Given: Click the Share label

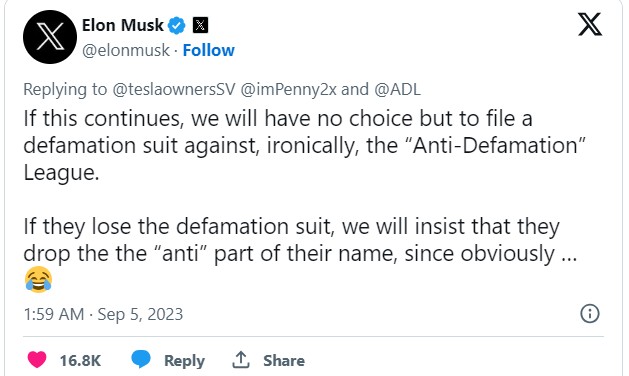Looking at the screenshot, I should pos(284,360).
